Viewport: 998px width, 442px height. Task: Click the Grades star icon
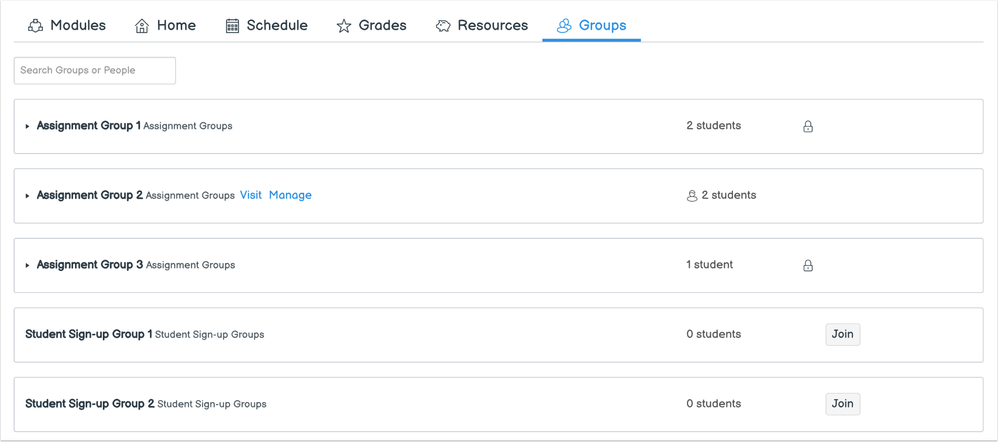coord(344,26)
